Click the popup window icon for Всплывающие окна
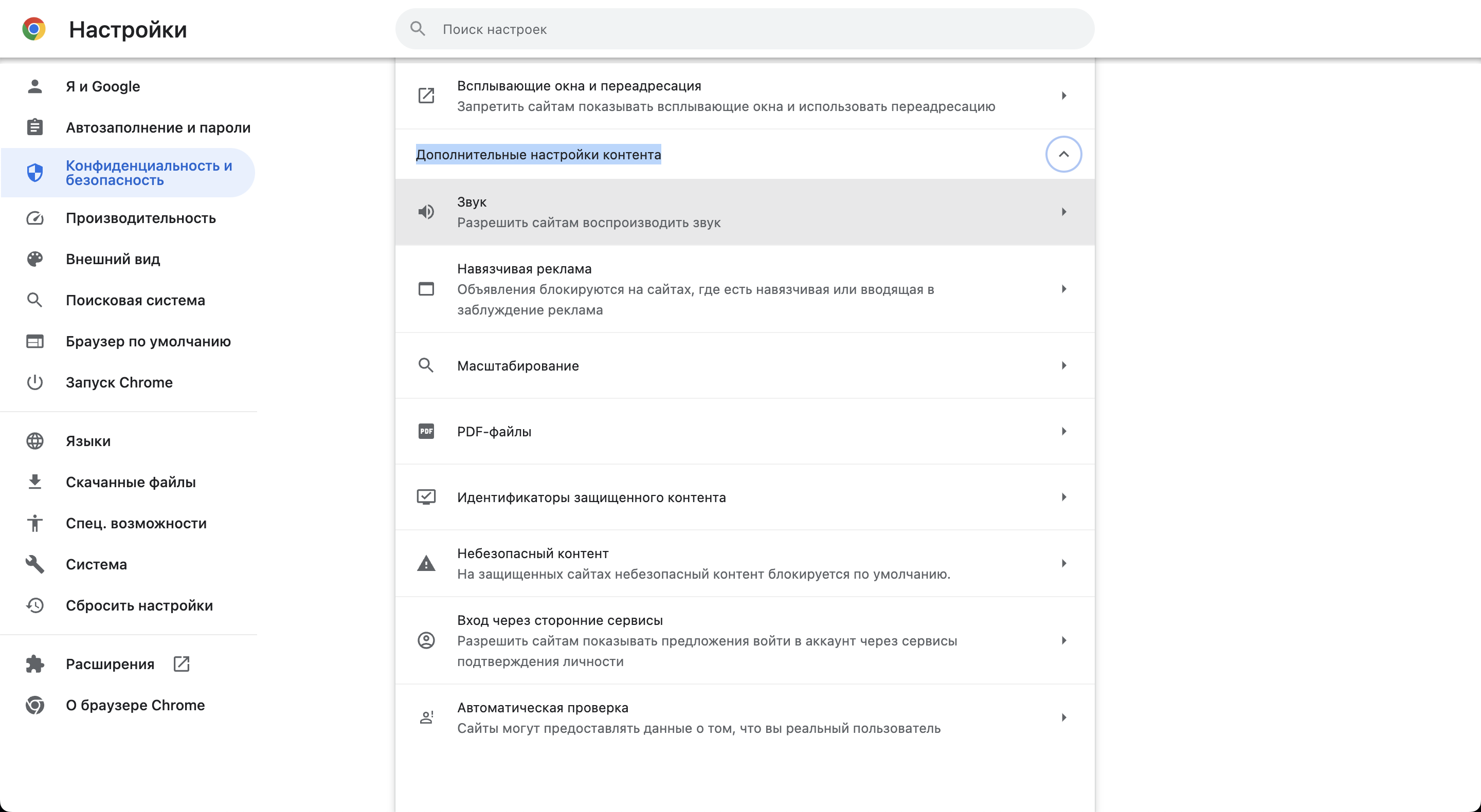Image resolution: width=1481 pixels, height=812 pixels. click(x=426, y=96)
